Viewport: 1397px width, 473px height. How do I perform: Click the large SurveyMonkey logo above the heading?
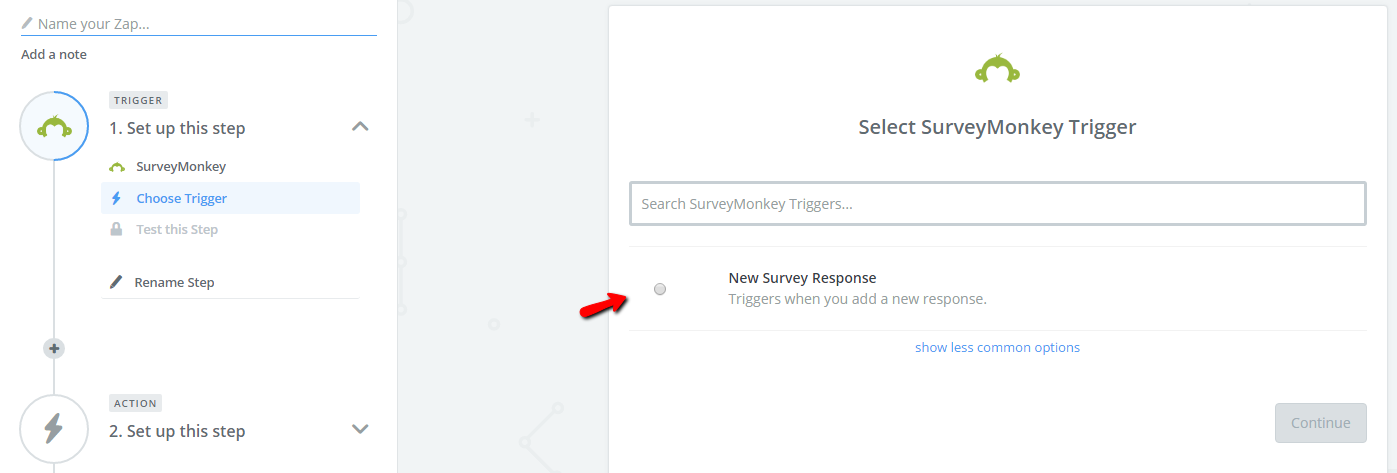[997, 69]
